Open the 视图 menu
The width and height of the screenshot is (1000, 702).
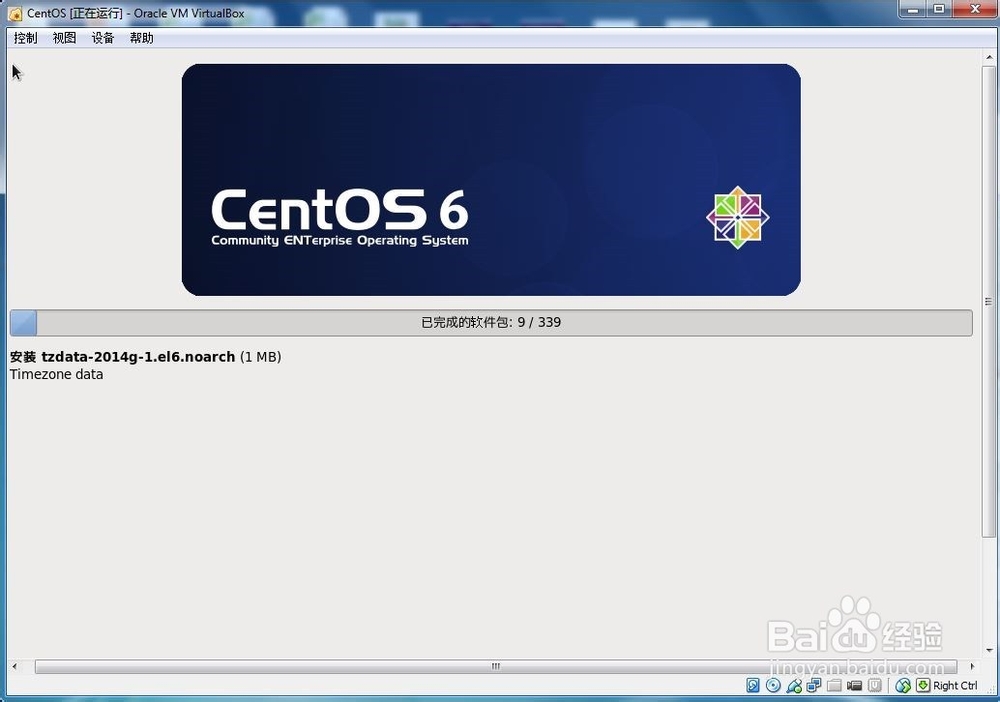click(x=64, y=38)
